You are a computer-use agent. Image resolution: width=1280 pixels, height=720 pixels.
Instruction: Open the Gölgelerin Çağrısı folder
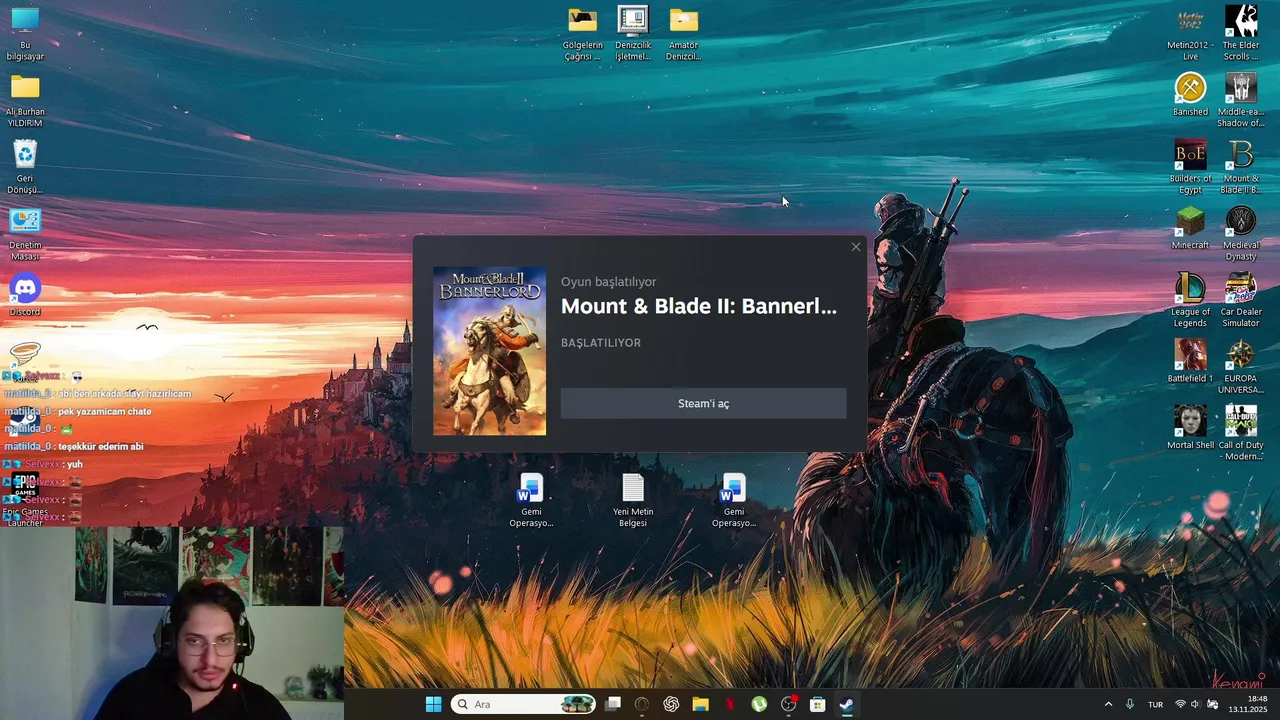(582, 34)
